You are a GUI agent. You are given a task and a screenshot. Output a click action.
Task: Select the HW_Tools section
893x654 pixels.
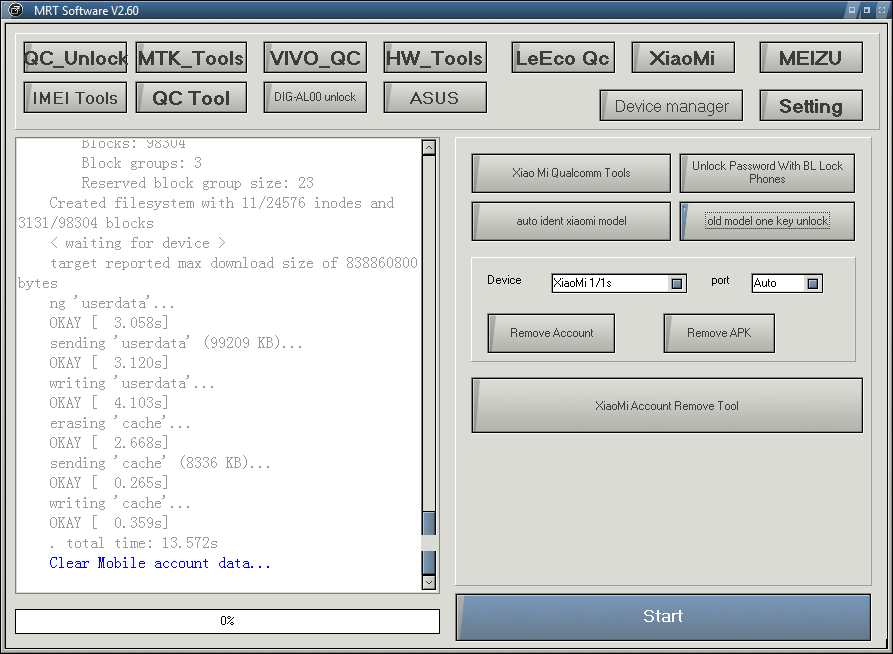tap(435, 58)
